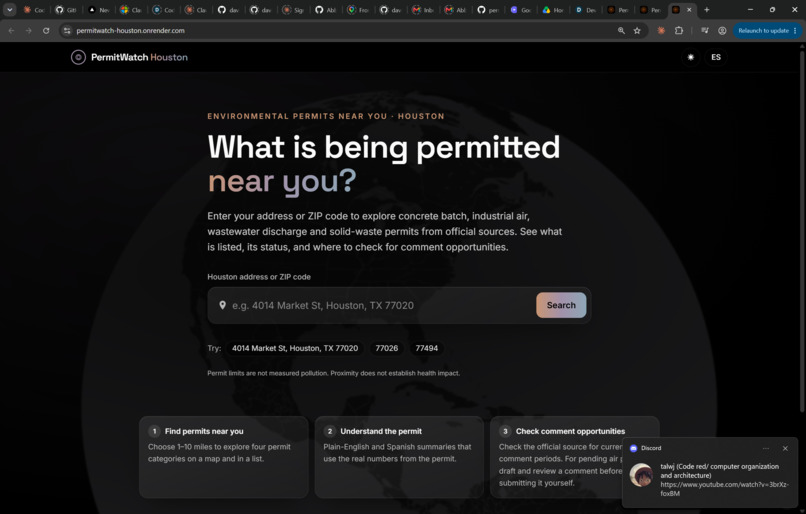The image size is (806, 514).
Task: Bookmark this page with star icon
Action: pyautogui.click(x=637, y=31)
